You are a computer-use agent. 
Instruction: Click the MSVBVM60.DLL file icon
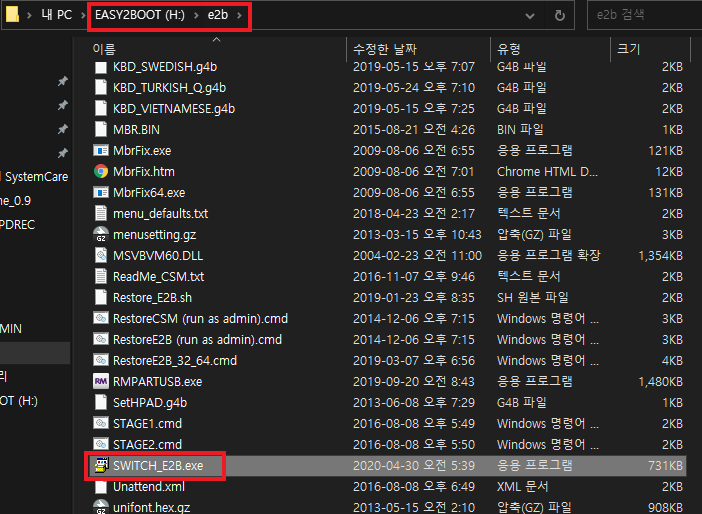pos(101,256)
